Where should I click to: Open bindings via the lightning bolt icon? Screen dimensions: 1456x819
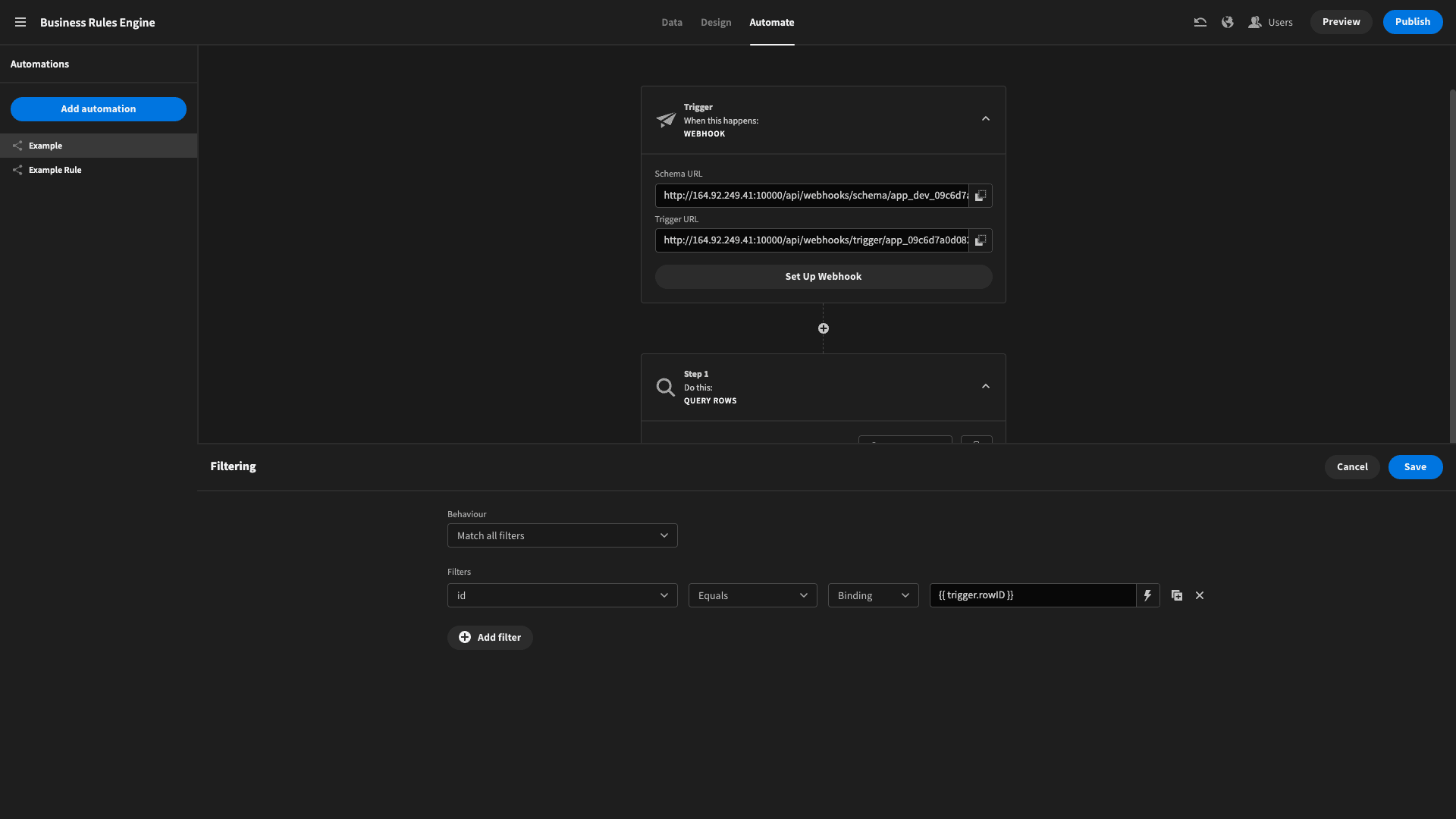1147,595
